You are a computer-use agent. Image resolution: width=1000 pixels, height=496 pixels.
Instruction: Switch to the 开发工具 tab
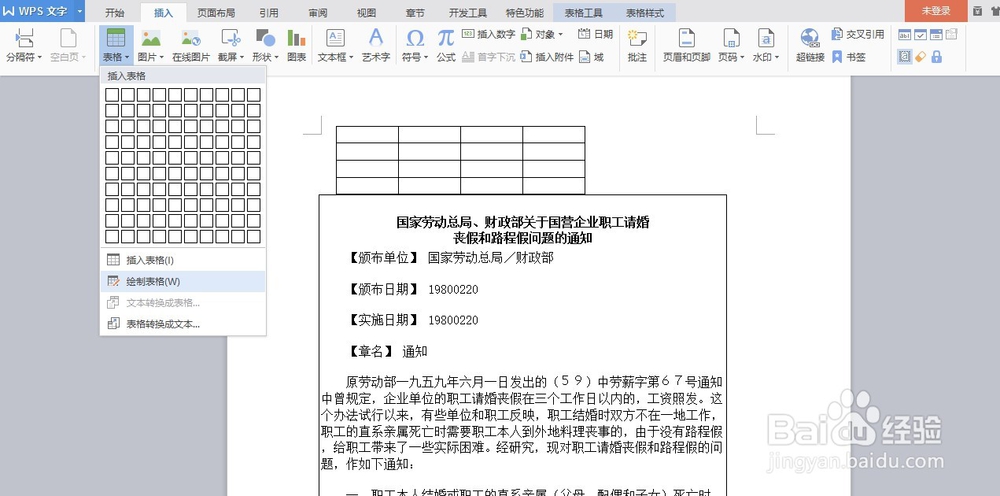point(468,13)
